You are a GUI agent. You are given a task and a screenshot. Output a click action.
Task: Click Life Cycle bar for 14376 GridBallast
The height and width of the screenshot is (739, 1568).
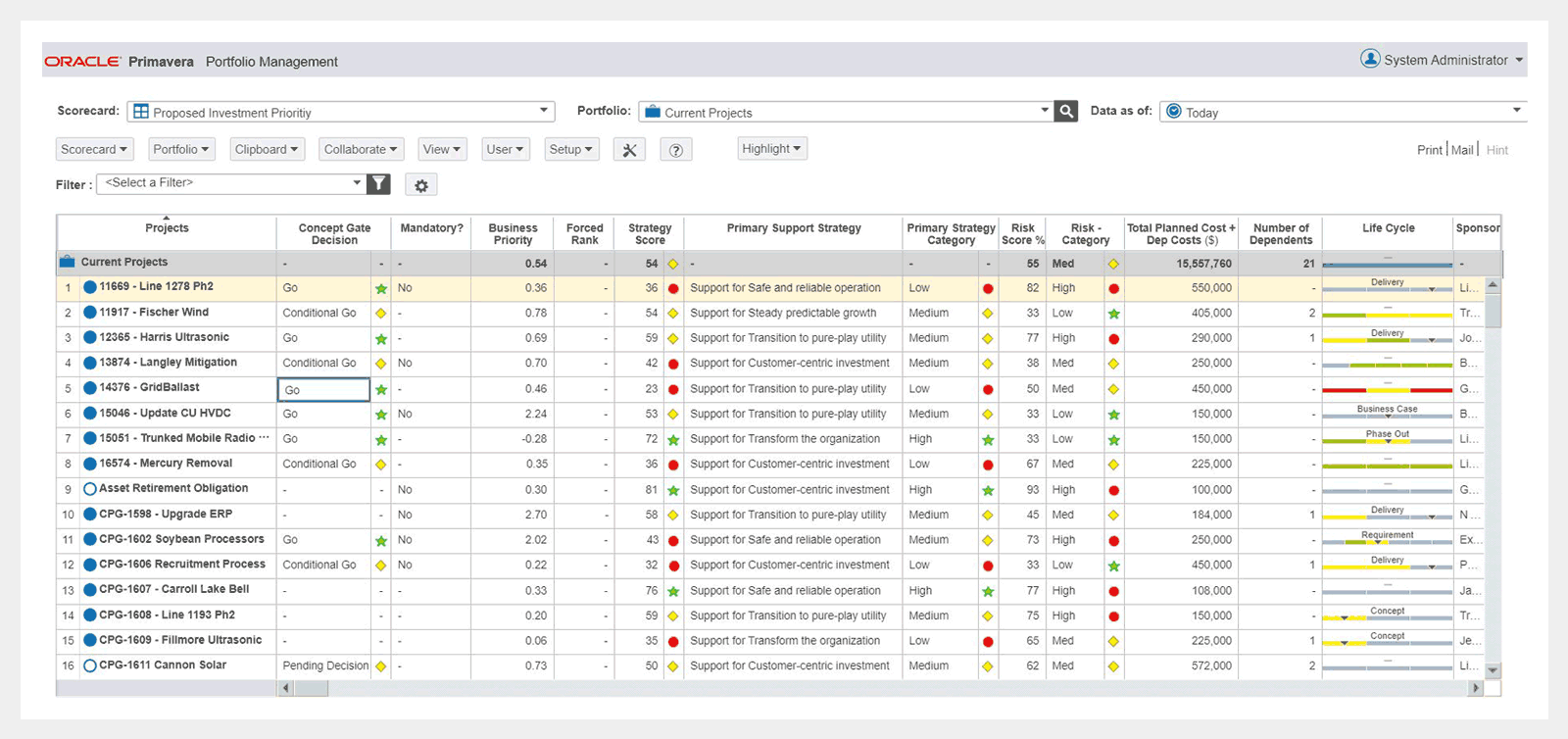(1387, 389)
